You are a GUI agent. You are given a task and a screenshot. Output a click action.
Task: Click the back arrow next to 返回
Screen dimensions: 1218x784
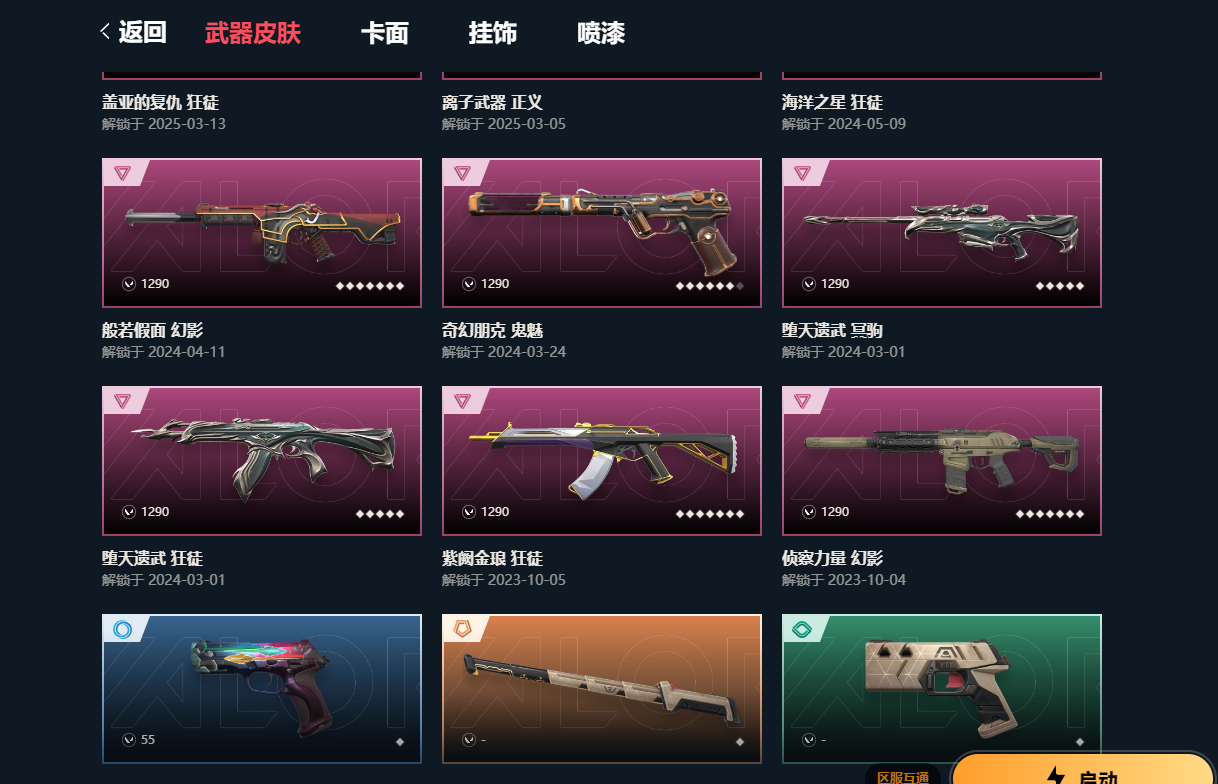pyautogui.click(x=105, y=32)
